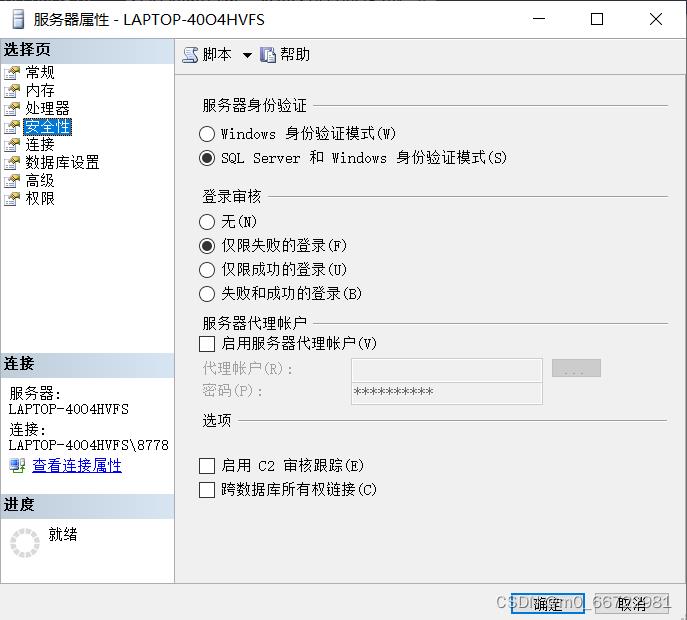
Task: Click the icon beside 常规 page
Action: click(12, 73)
